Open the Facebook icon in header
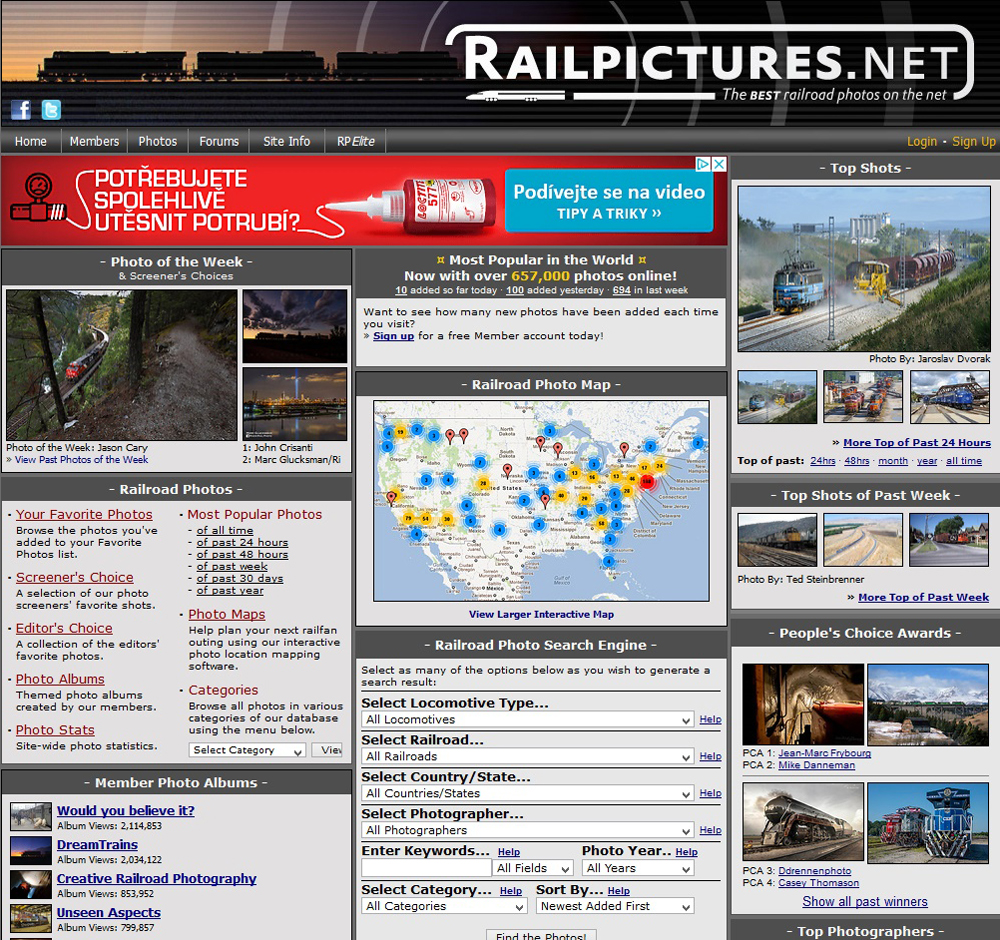The image size is (1000, 940). pyautogui.click(x=21, y=110)
